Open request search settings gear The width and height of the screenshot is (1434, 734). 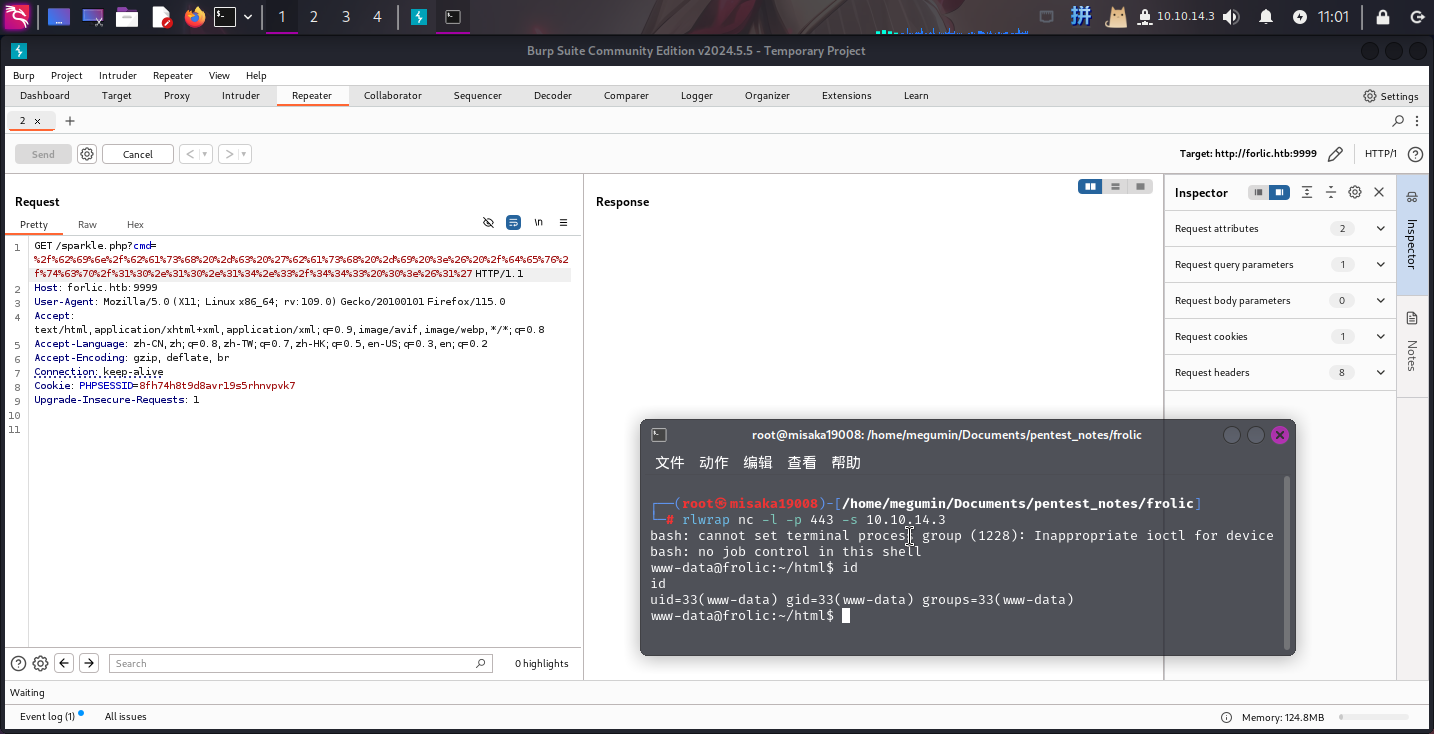click(40, 663)
